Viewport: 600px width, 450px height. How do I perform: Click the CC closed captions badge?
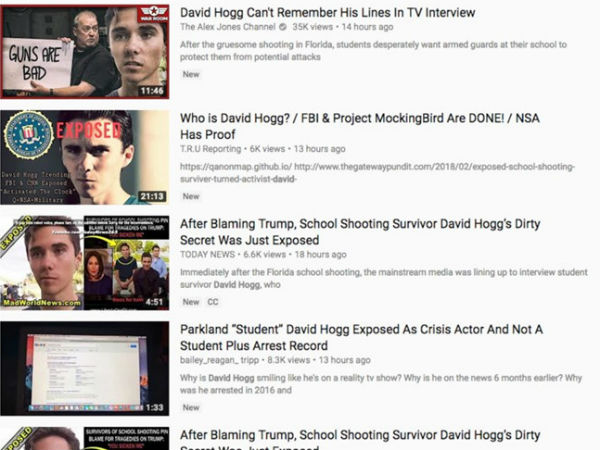pyautogui.click(x=213, y=302)
